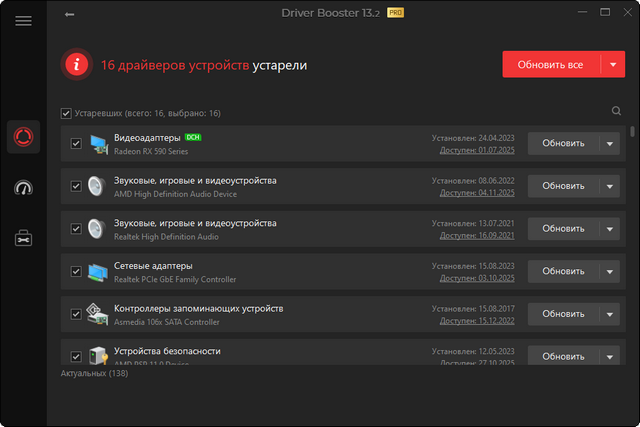Viewport: 640px width, 427px height.
Task: Maximize the Driver Booster window
Action: click(x=605, y=12)
